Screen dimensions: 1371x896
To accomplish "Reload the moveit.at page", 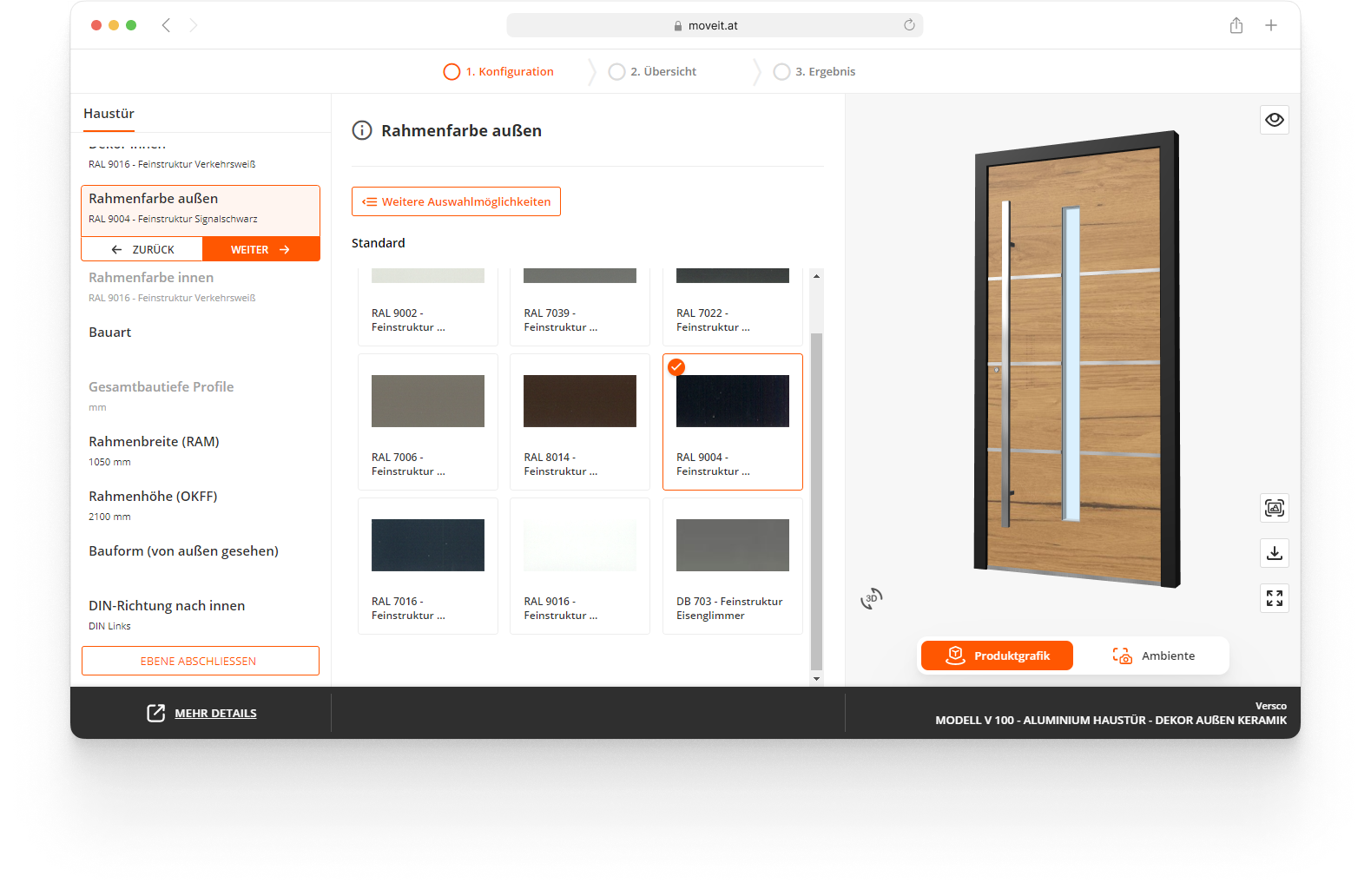I will point(909,25).
